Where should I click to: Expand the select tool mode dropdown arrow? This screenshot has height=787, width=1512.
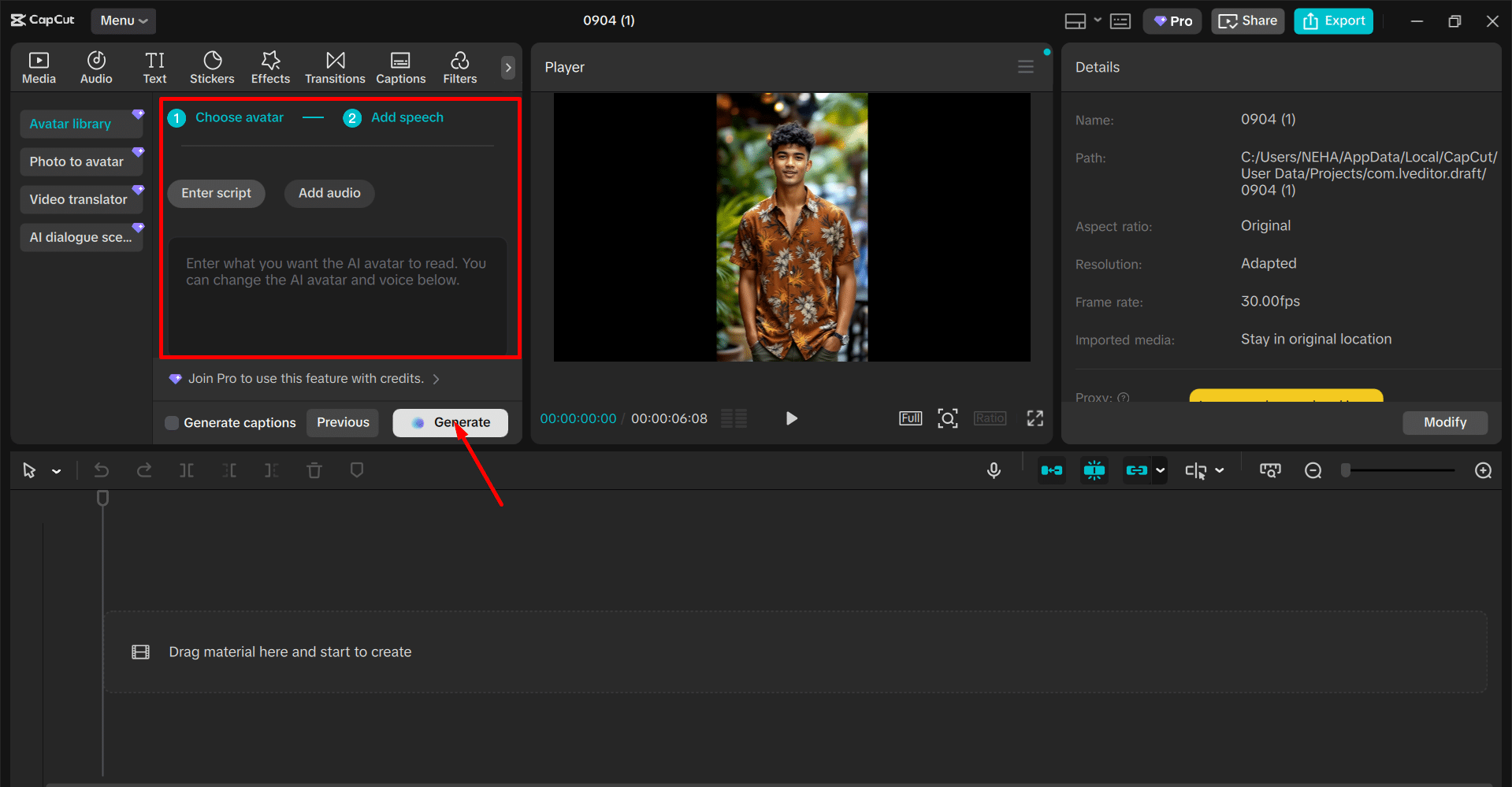coord(57,471)
